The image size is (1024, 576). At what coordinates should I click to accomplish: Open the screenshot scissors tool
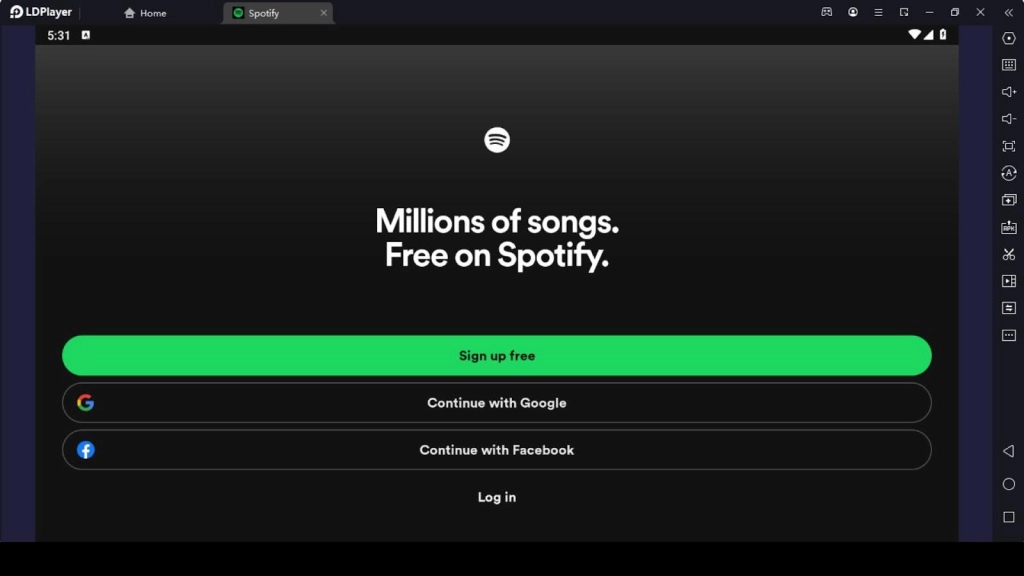click(1008, 254)
